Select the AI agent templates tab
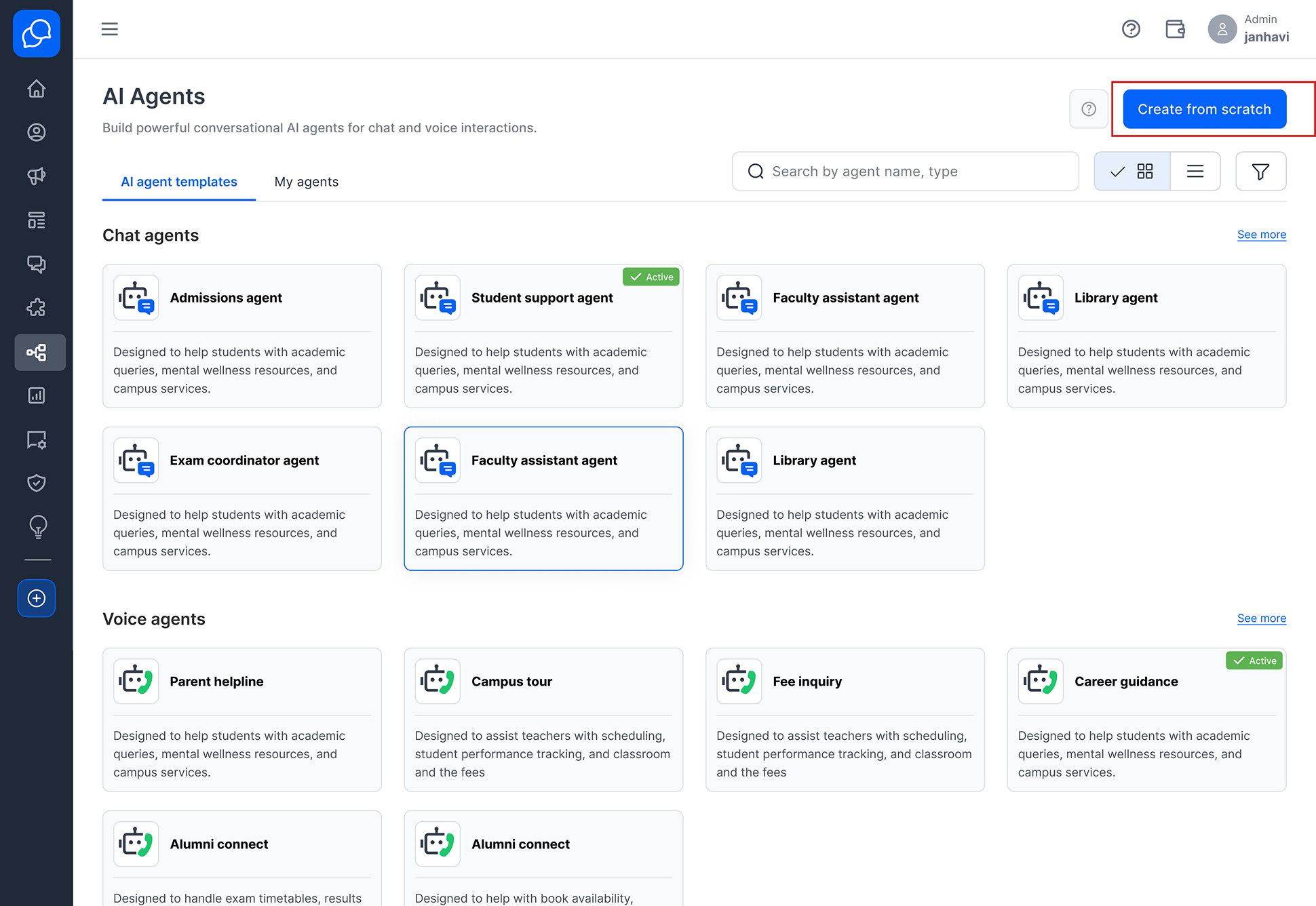Screen dimensions: 1316x906 pos(179,182)
